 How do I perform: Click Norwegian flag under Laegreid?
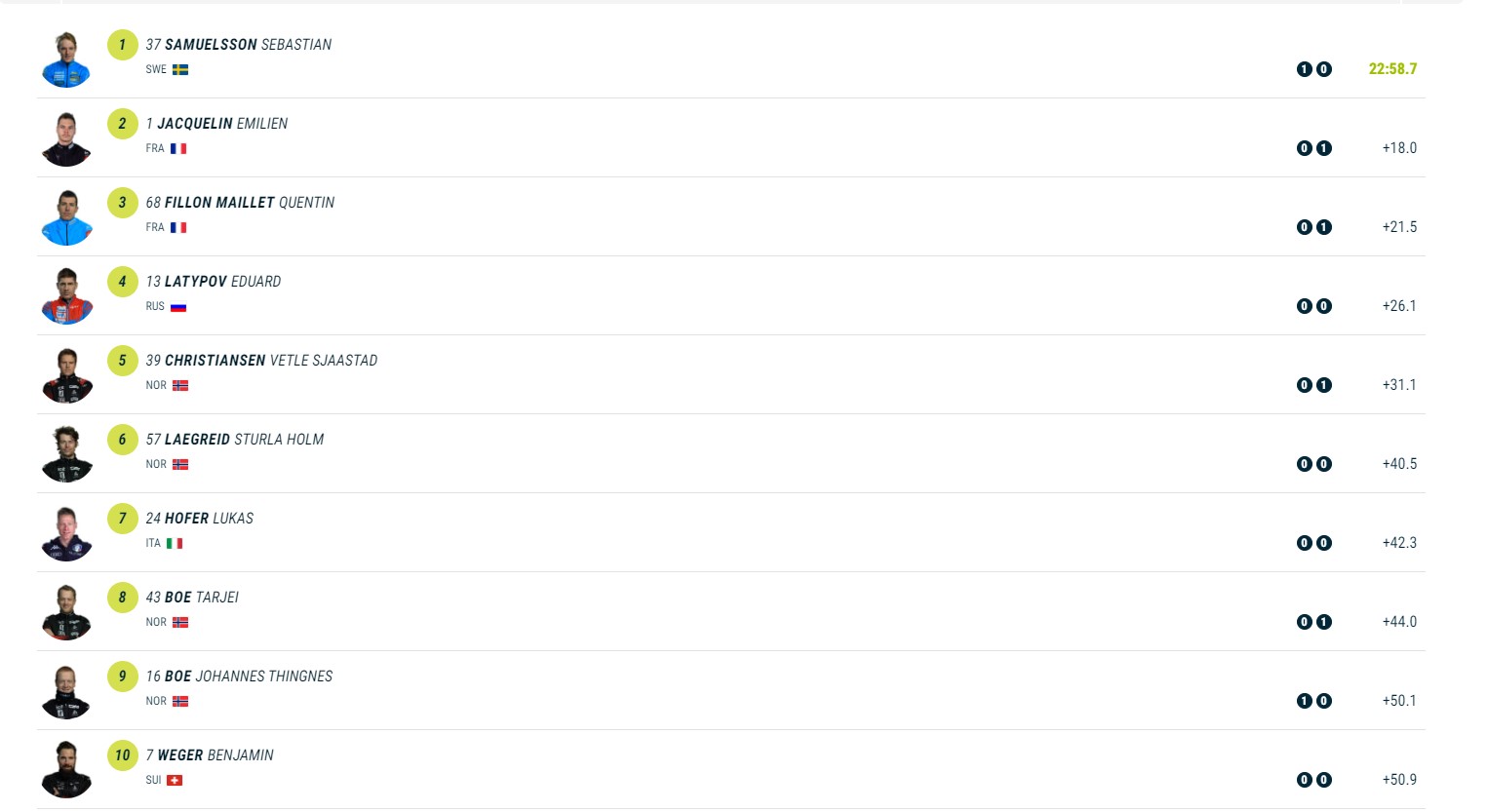180,465
